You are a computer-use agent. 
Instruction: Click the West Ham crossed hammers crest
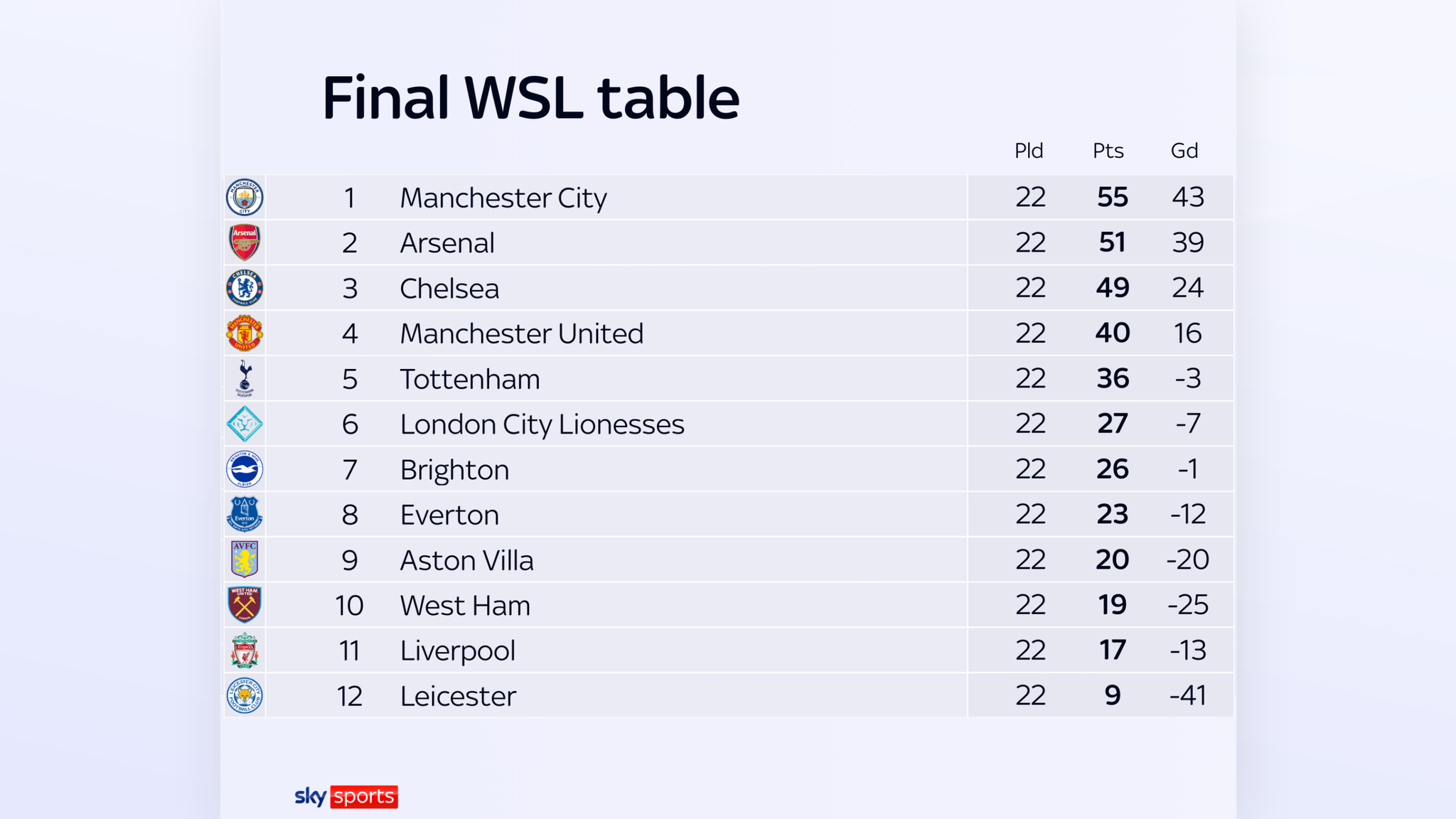pos(245,605)
